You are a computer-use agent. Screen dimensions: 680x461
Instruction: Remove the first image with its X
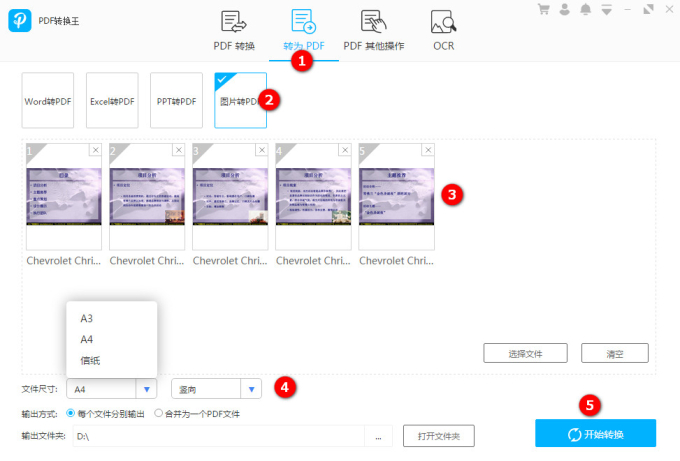95,150
